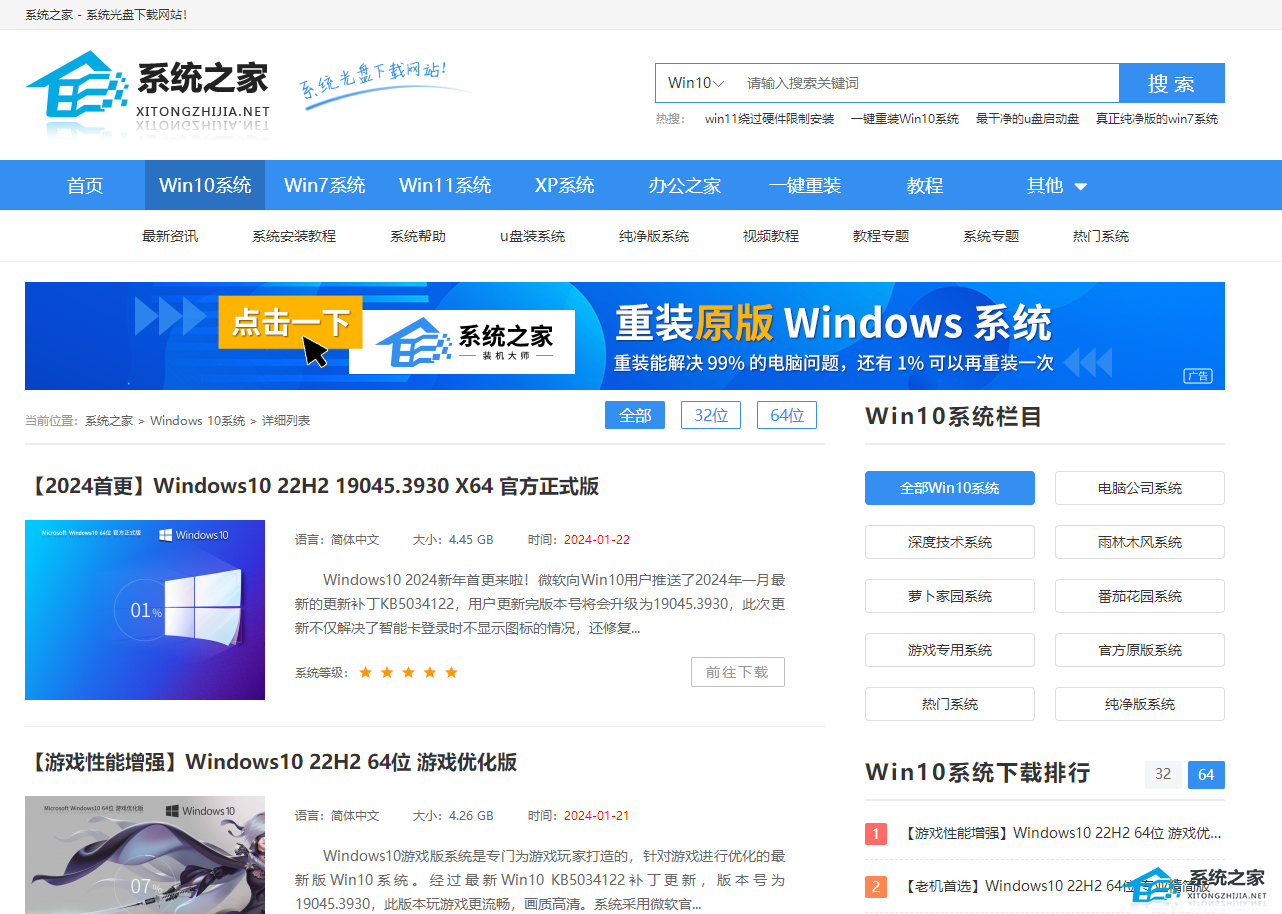Click the 系统之家 site logo
The image size is (1282, 914).
point(147,94)
